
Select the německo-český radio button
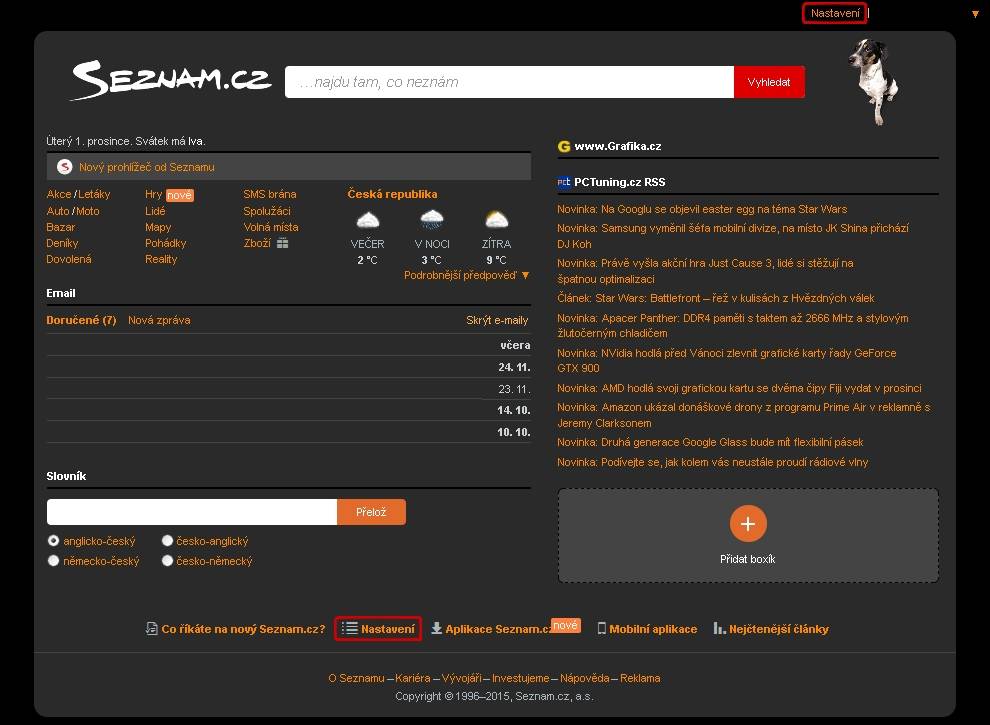click(x=54, y=561)
